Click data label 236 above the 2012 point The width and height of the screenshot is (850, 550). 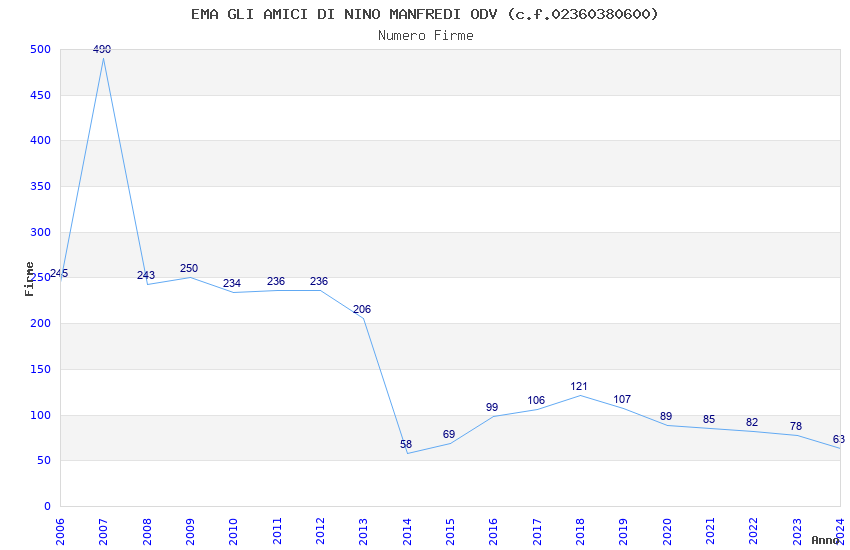click(319, 281)
